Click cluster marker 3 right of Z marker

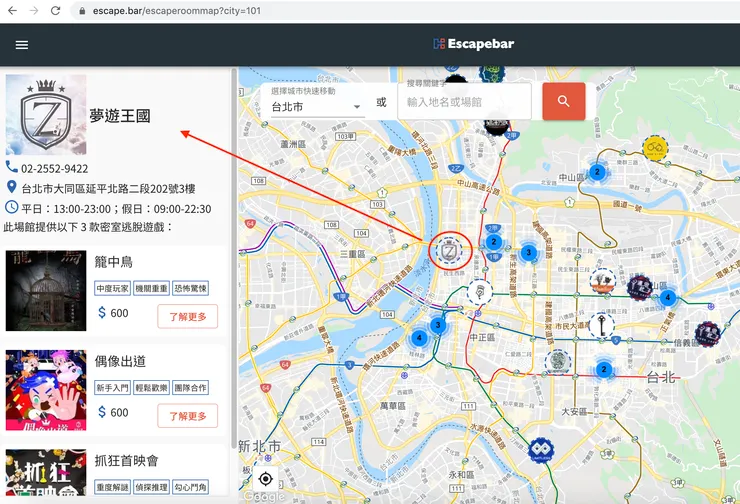coord(529,252)
